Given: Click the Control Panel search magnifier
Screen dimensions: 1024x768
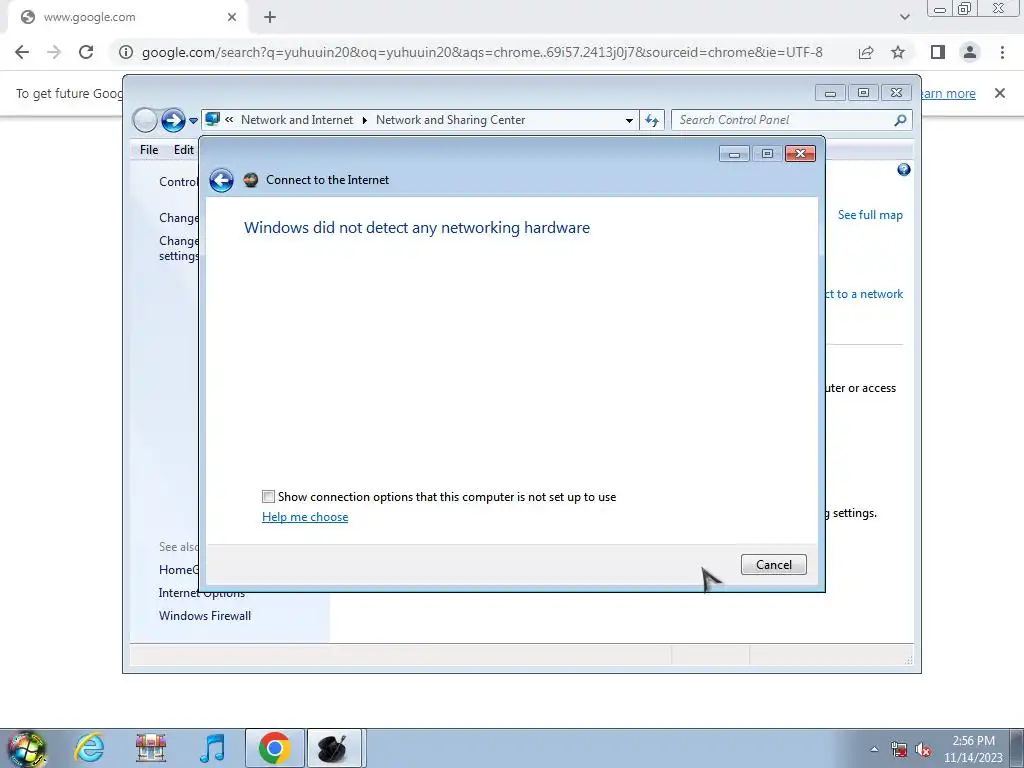Looking at the screenshot, I should tap(901, 120).
